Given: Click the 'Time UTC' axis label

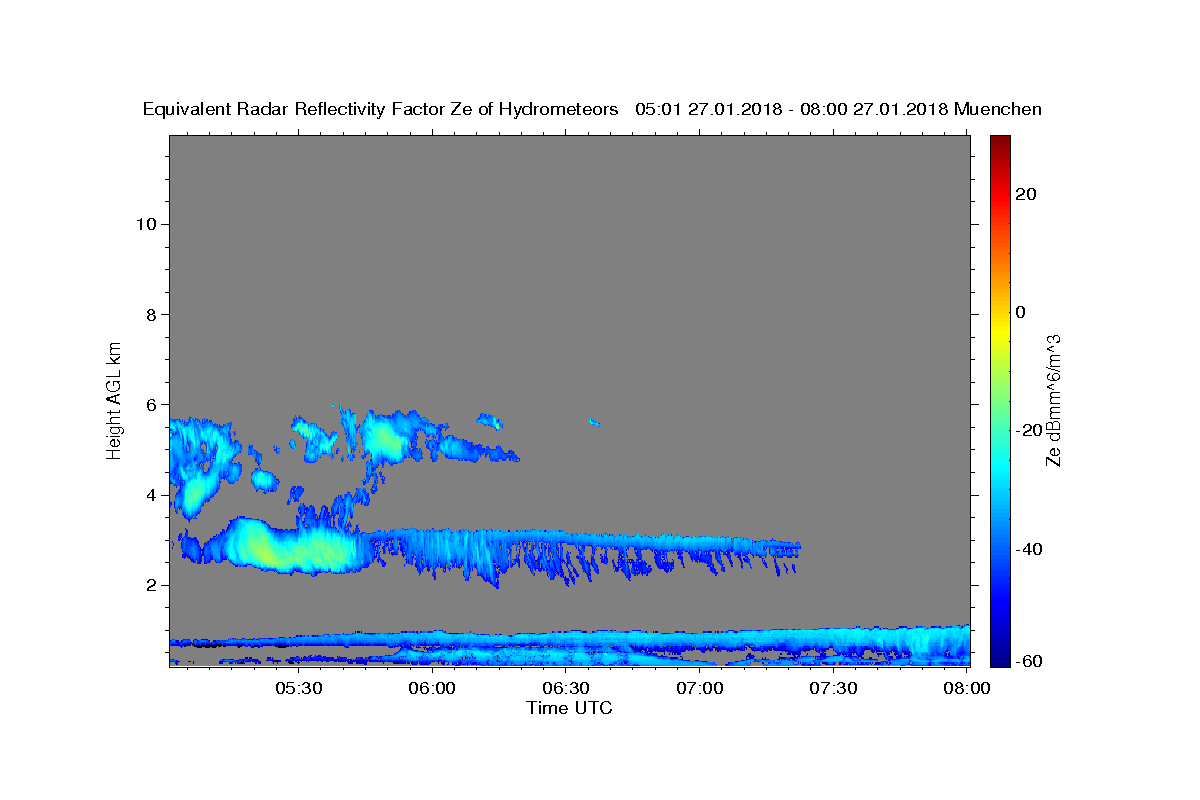Looking at the screenshot, I should pyautogui.click(x=569, y=708).
